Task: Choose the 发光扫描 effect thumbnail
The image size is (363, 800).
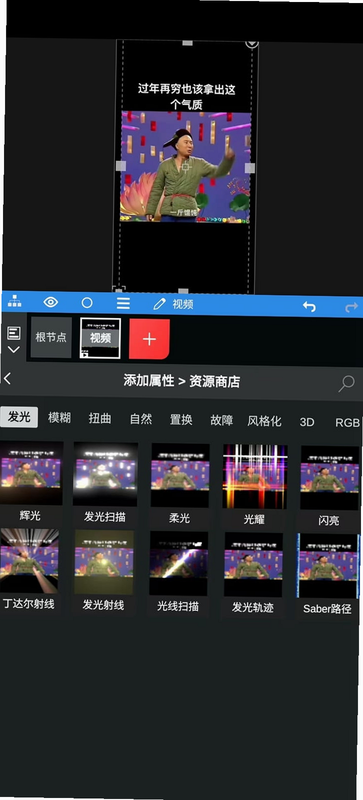Action: click(105, 474)
